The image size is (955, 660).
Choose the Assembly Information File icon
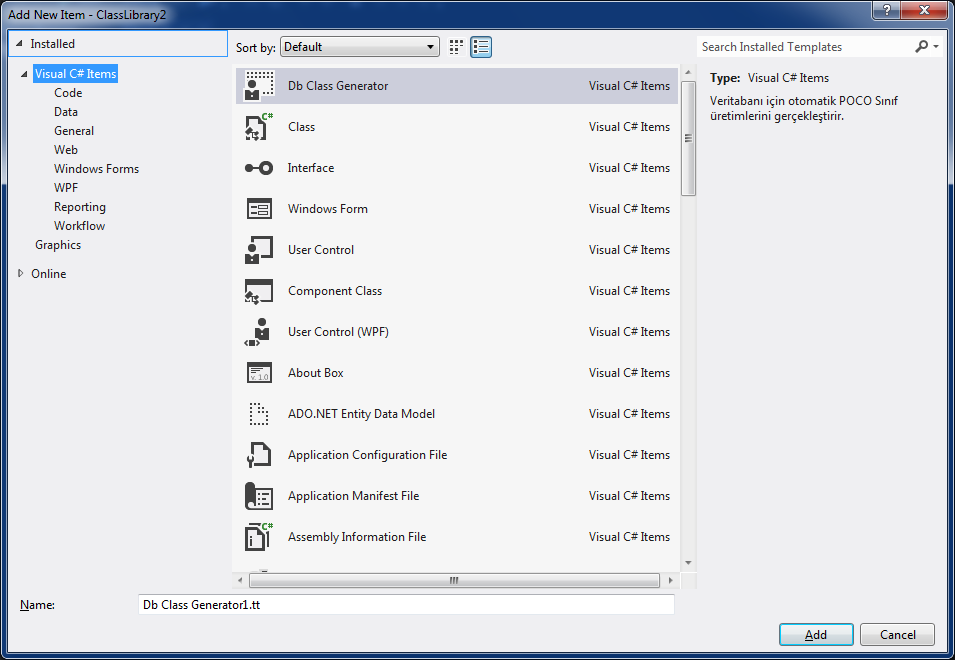259,537
